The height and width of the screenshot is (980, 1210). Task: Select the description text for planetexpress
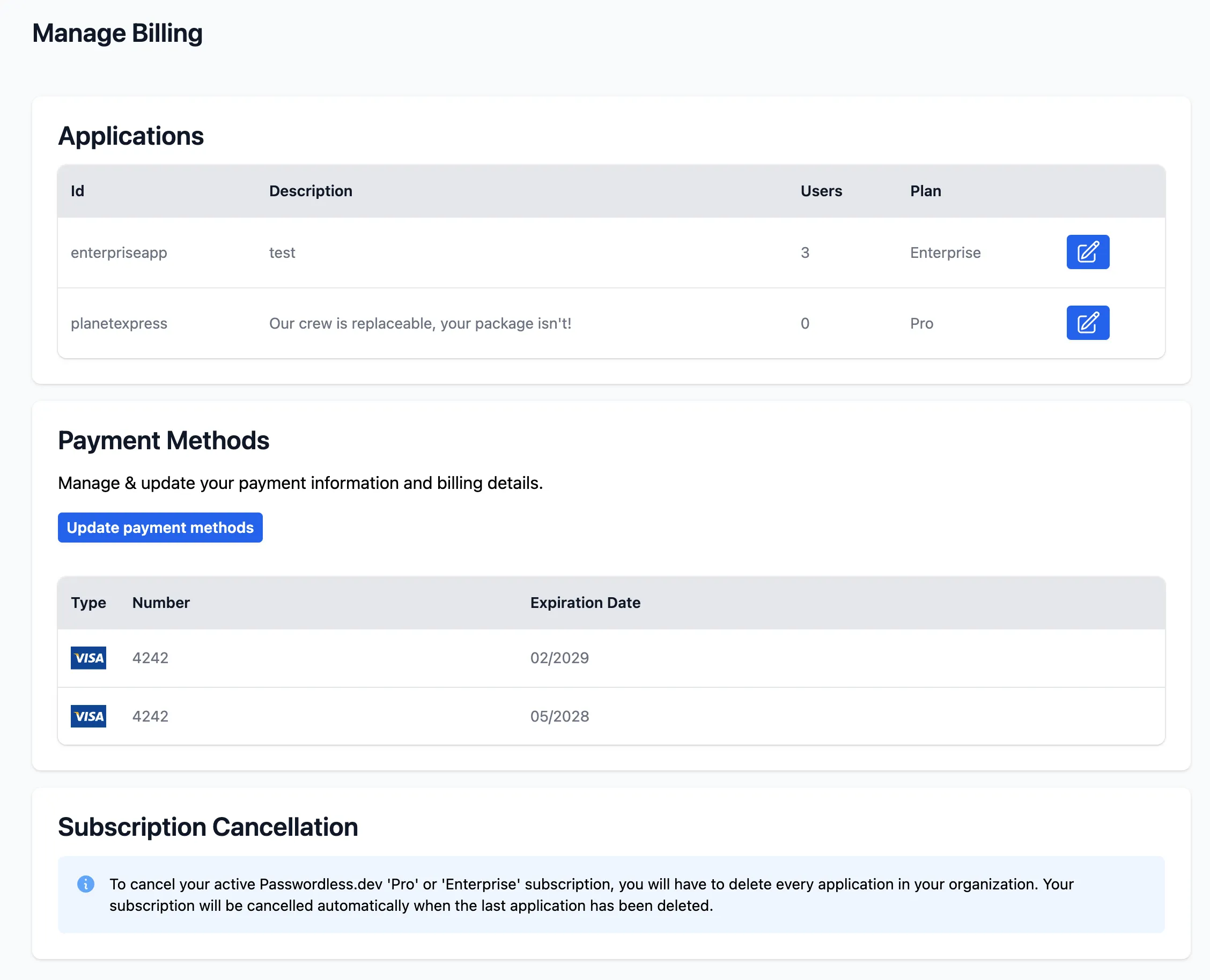tap(420, 322)
